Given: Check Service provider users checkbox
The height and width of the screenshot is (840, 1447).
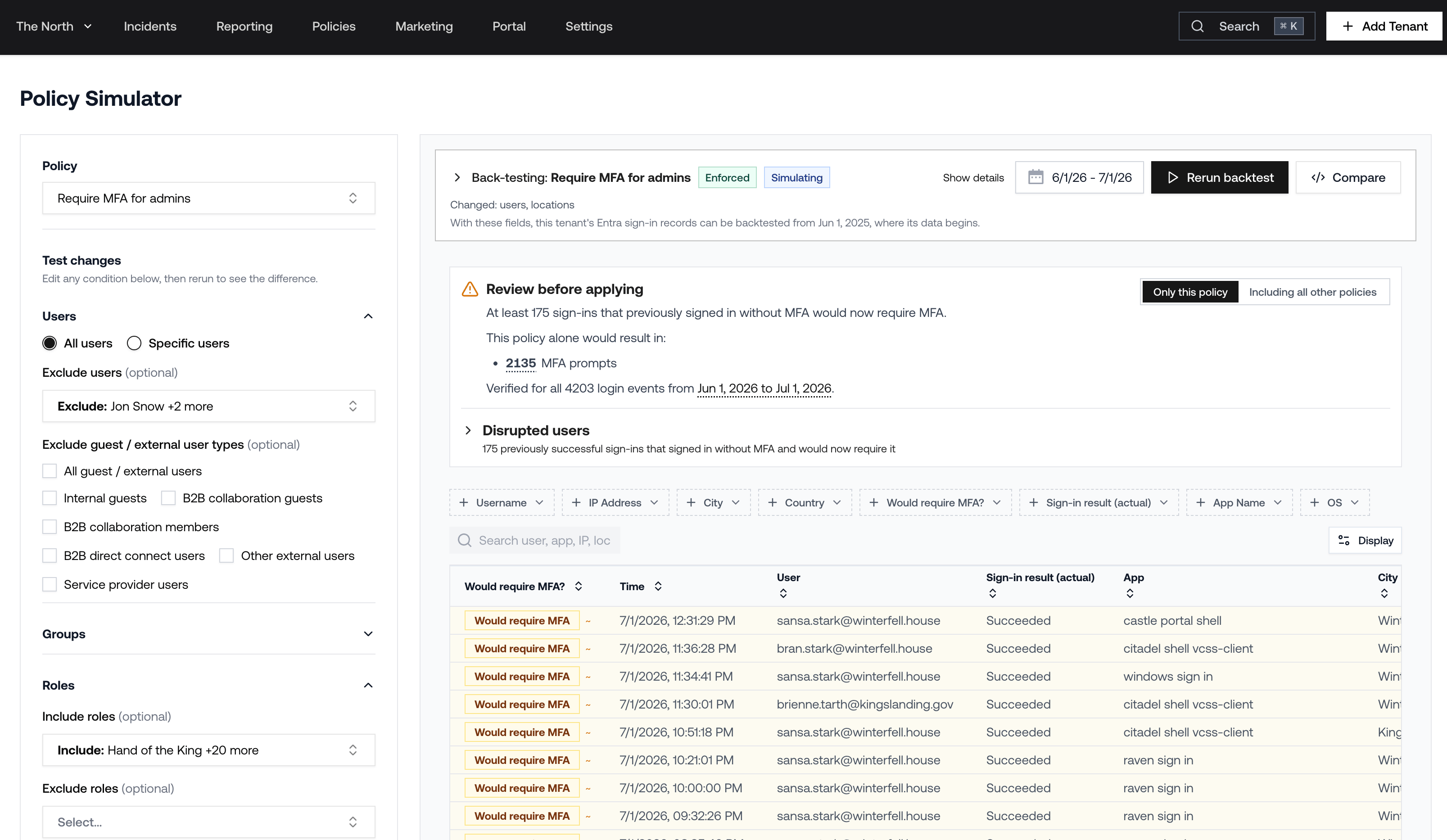Looking at the screenshot, I should tap(50, 584).
